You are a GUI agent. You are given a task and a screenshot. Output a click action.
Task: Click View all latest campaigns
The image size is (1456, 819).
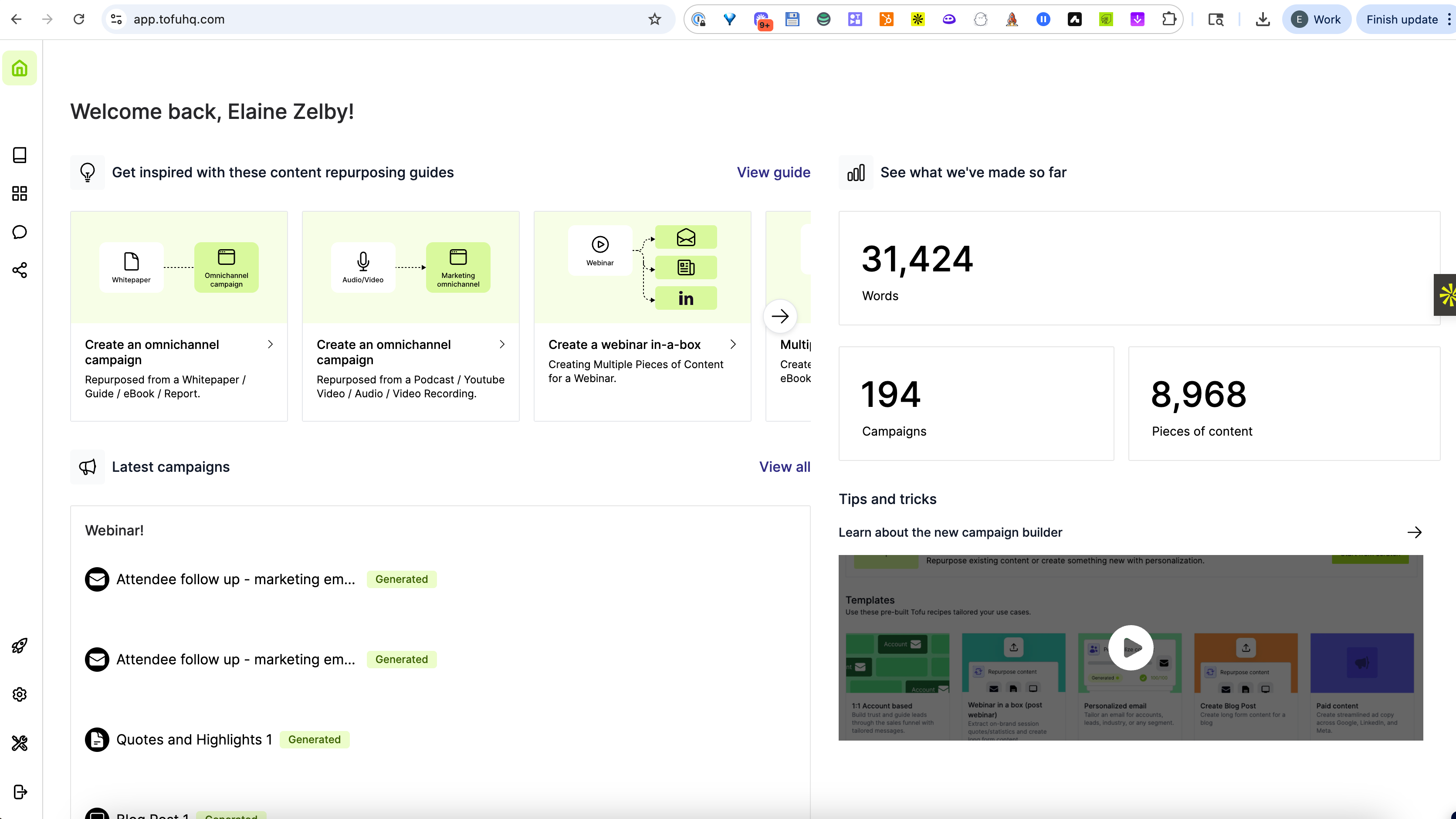tap(785, 467)
